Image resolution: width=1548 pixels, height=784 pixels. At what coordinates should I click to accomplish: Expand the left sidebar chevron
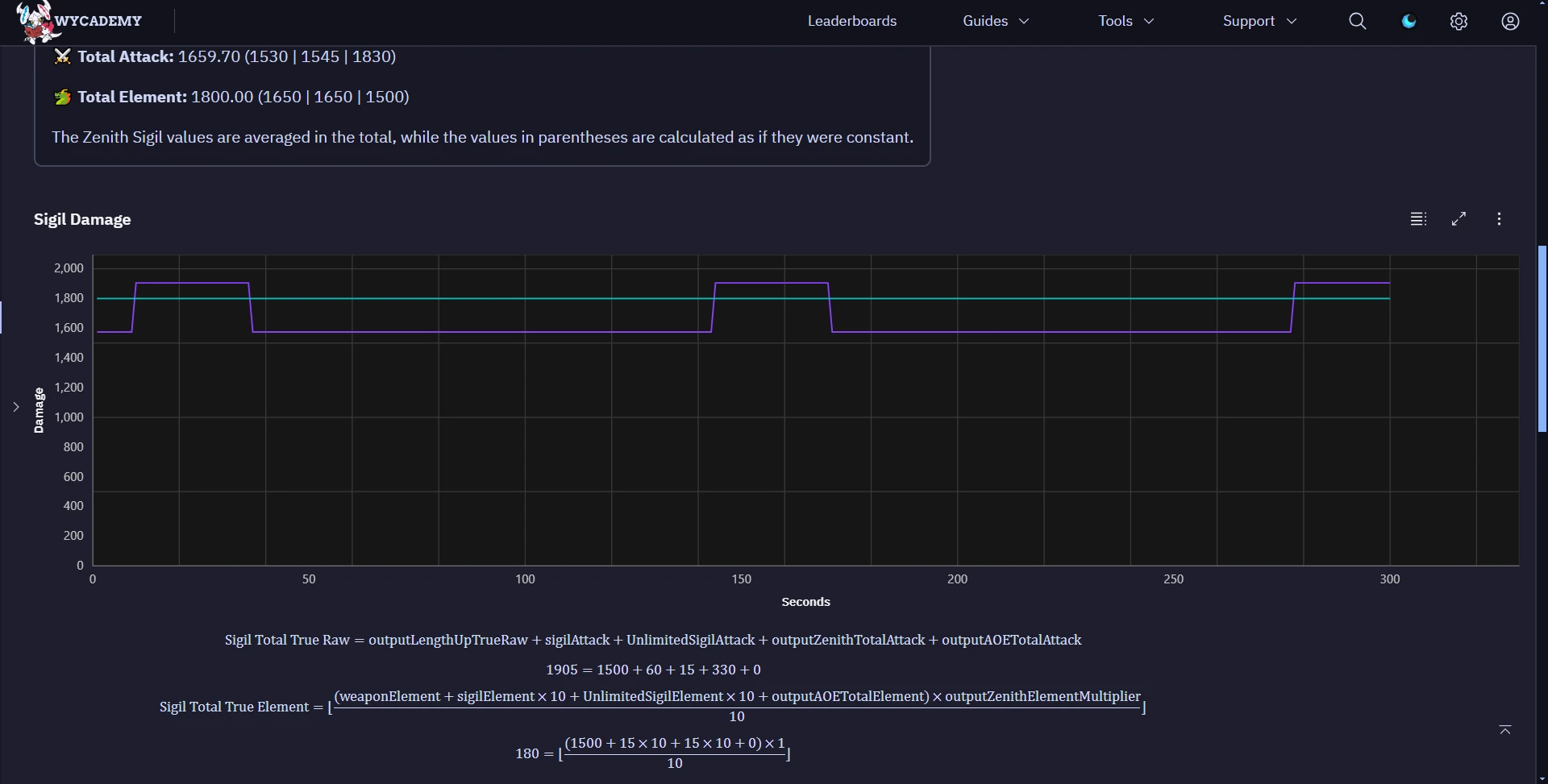coord(15,407)
